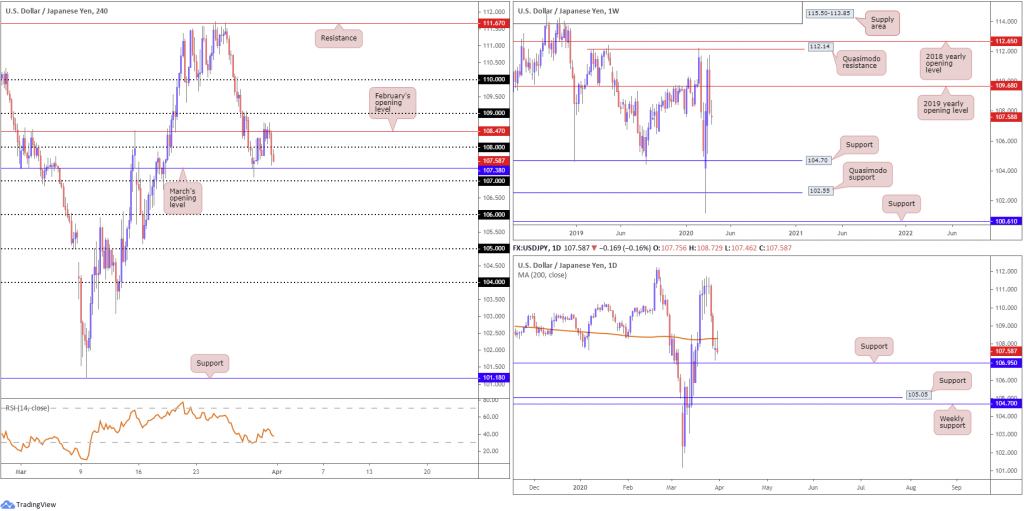This screenshot has height=511, width=1024.
Task: Select the Weekly support callout
Action: (953, 421)
